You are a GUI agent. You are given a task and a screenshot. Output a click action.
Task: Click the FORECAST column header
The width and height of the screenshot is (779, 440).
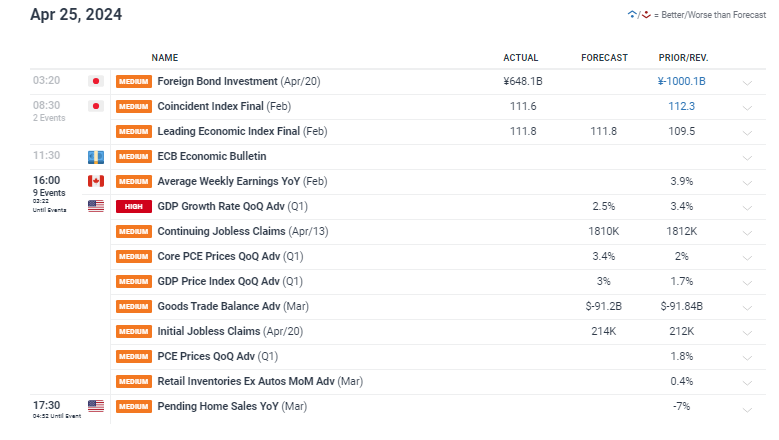point(604,58)
